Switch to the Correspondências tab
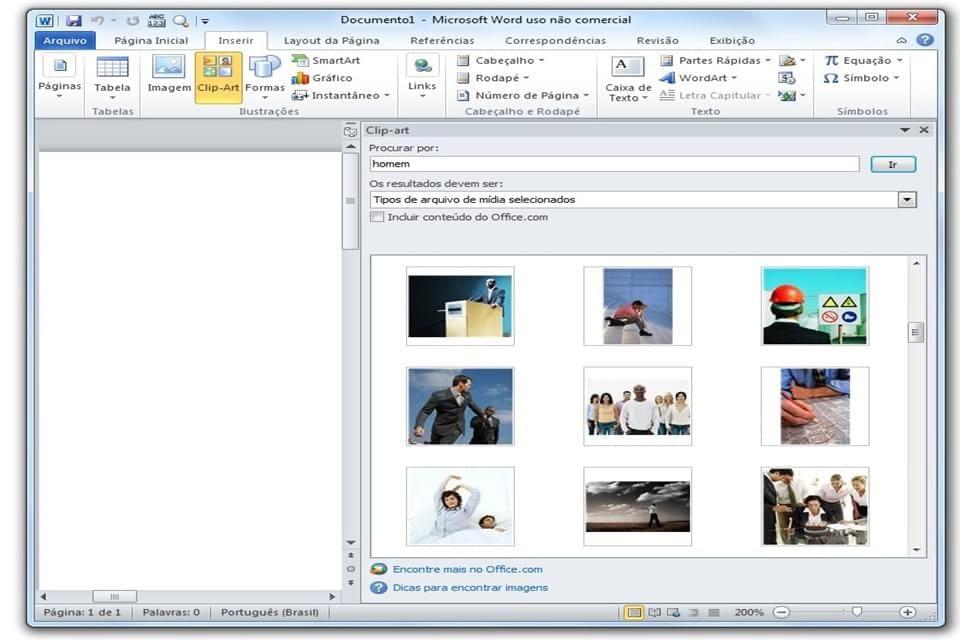Viewport: 960px width, 640px height. click(x=555, y=40)
